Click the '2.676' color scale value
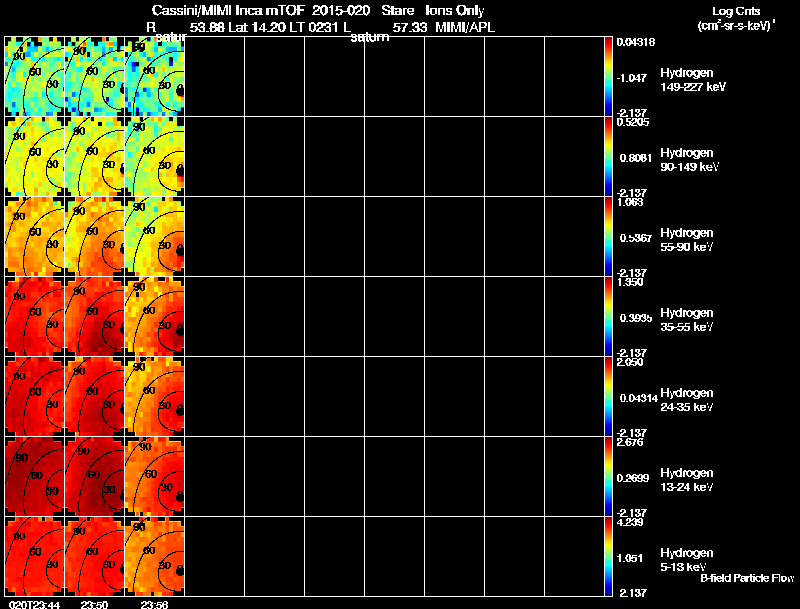Screen dimensions: 800x609 630,442
